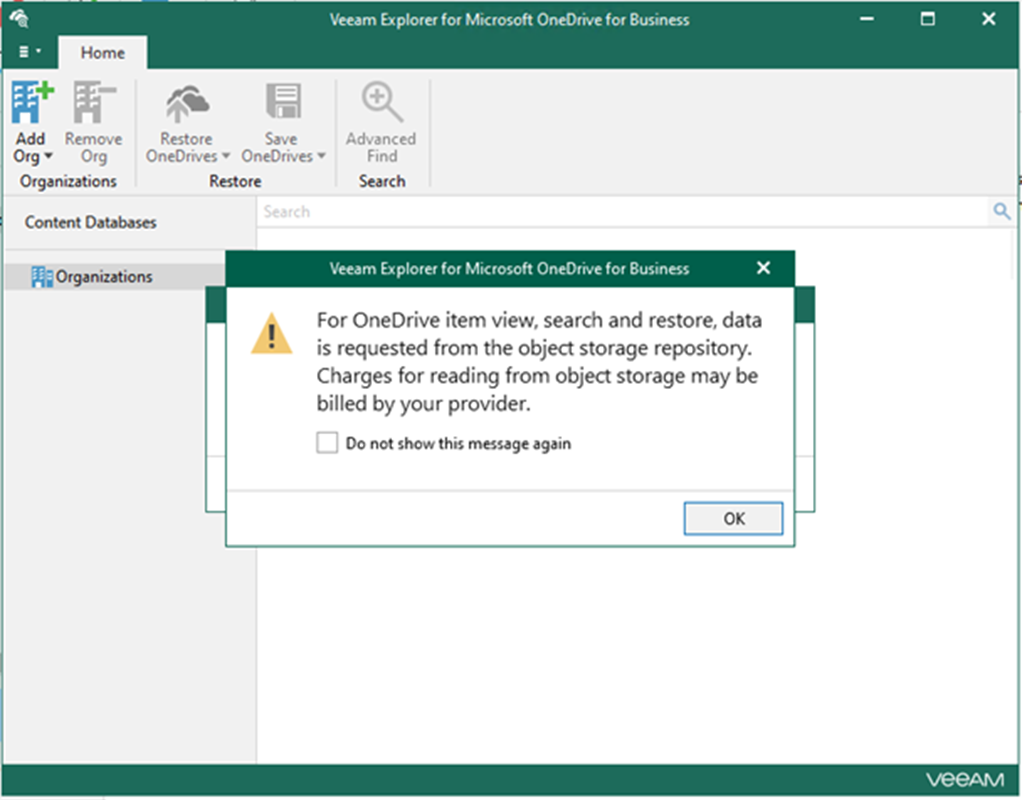Click the Save OneDrives floppy icon
The width and height of the screenshot is (1022, 800).
(x=284, y=101)
